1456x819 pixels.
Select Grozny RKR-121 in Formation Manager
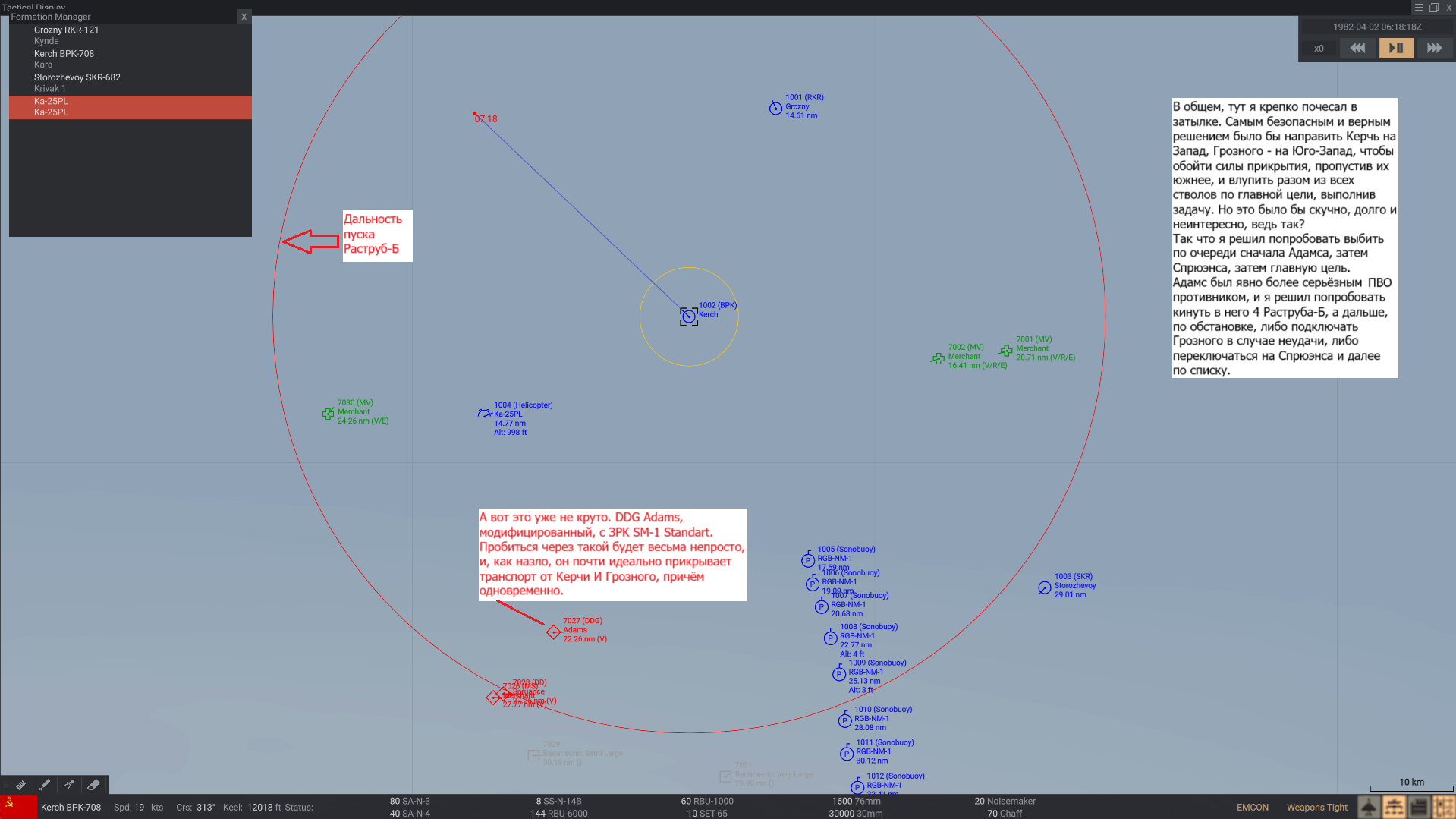131,36
